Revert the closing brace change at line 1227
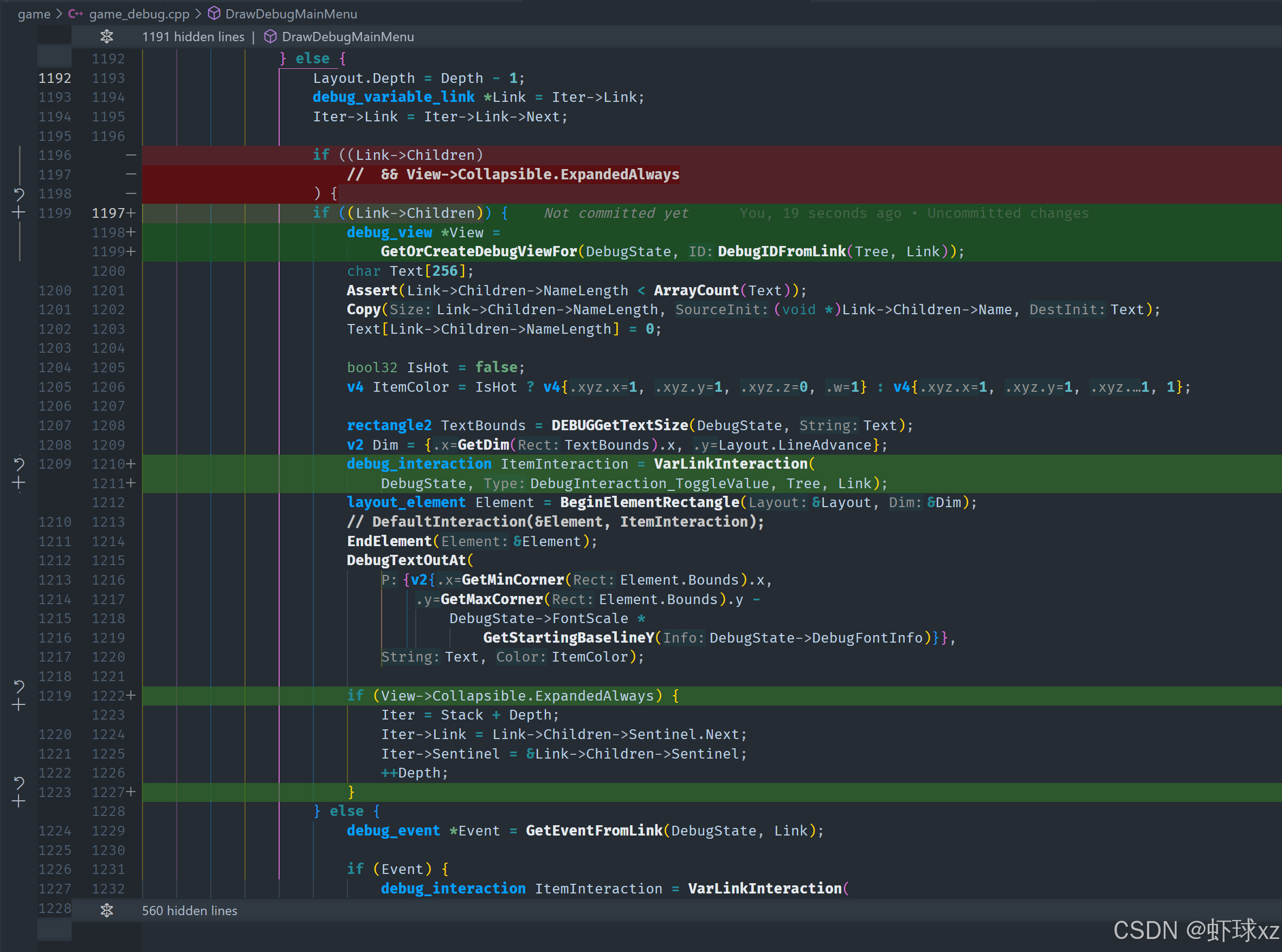The height and width of the screenshot is (952, 1282). point(18,782)
